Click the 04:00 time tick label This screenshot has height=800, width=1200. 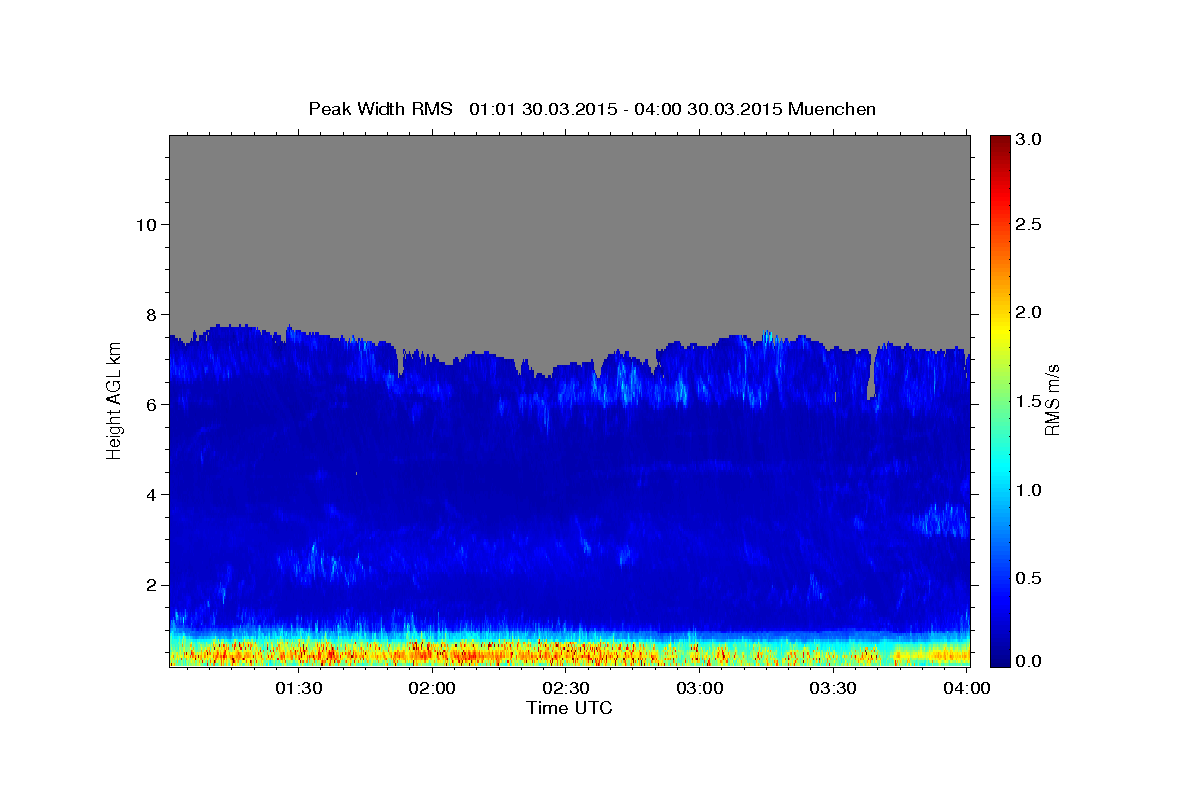pyautogui.click(x=968, y=688)
